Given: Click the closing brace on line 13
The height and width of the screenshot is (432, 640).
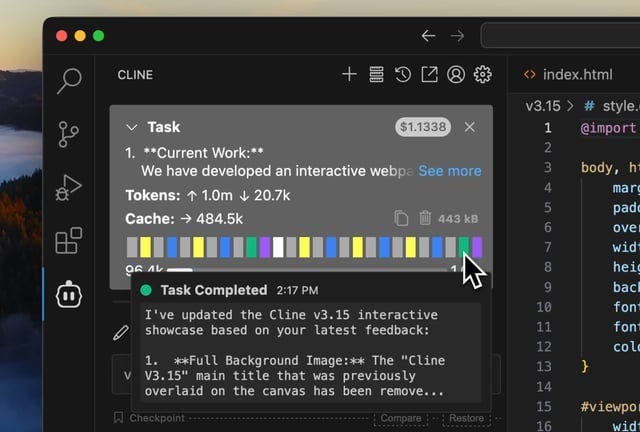Looking at the screenshot, I should [585, 366].
